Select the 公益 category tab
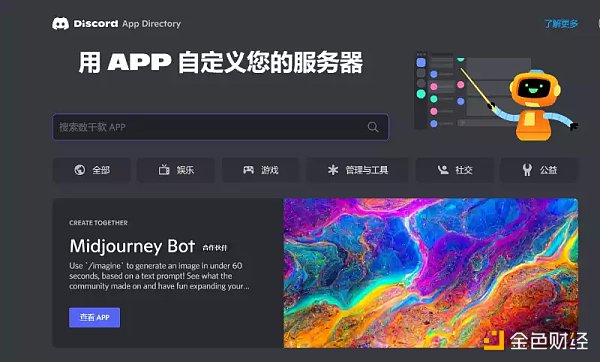Viewport: 600px width, 362px height. point(539,170)
